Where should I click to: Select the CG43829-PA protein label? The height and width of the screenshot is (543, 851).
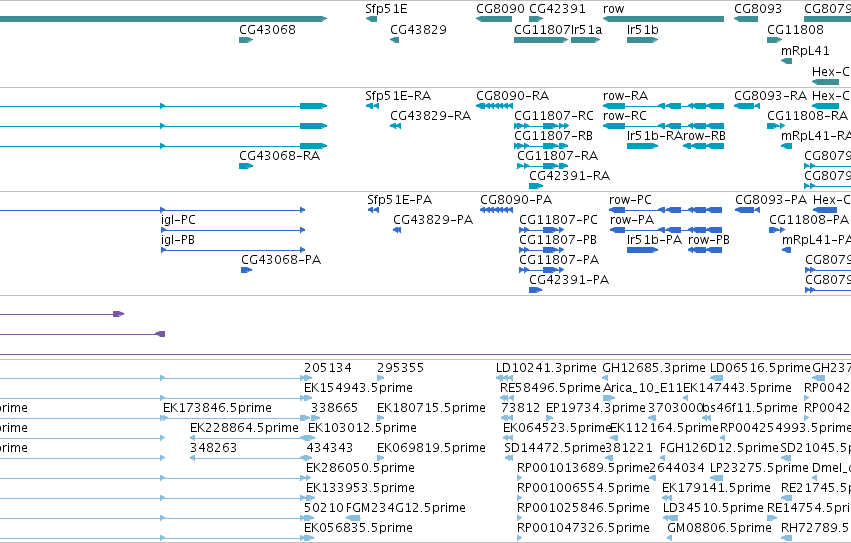tap(433, 220)
